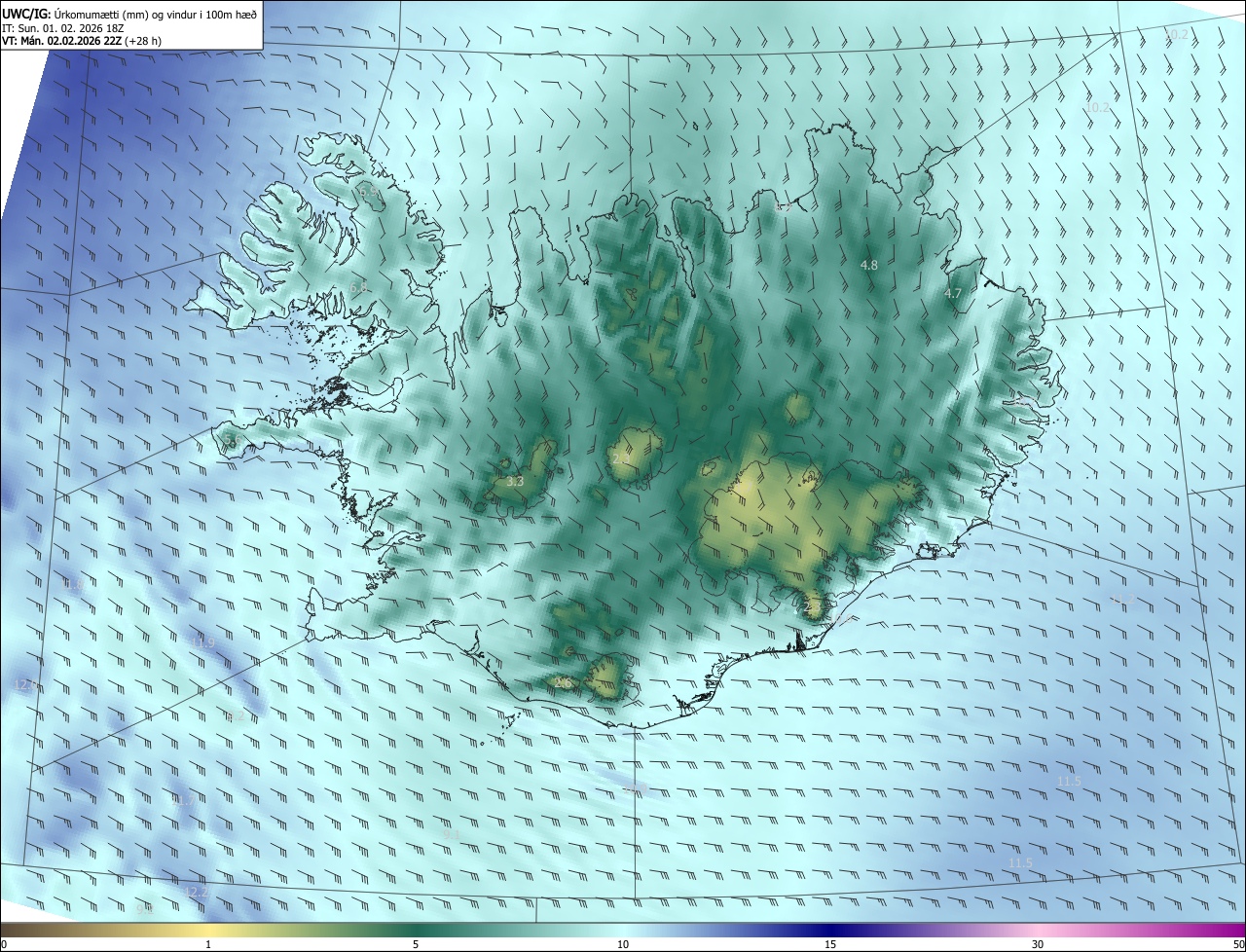Screen dimensions: 1246x952
Task: Click the 3.3 value label on the map
Action: [x=516, y=481]
